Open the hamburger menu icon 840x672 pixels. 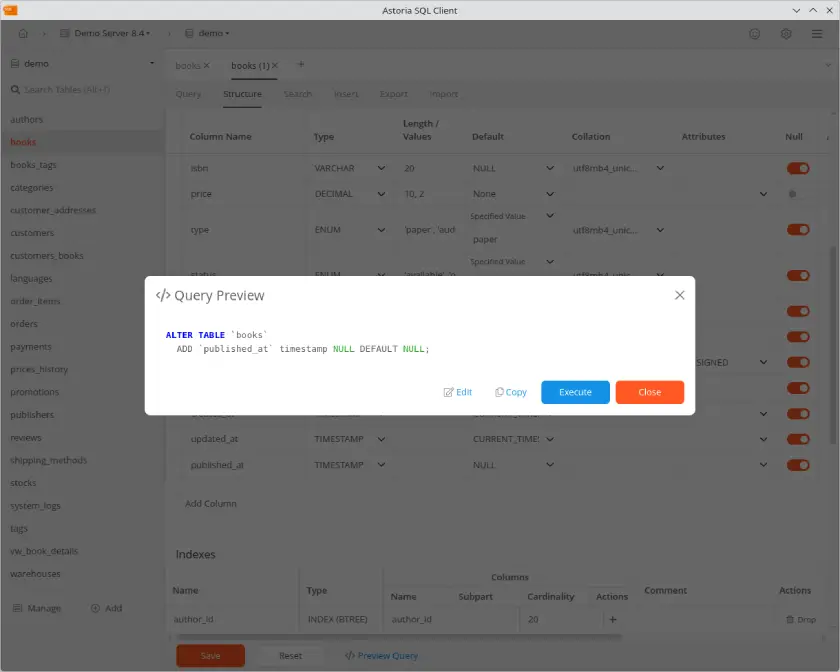point(816,34)
